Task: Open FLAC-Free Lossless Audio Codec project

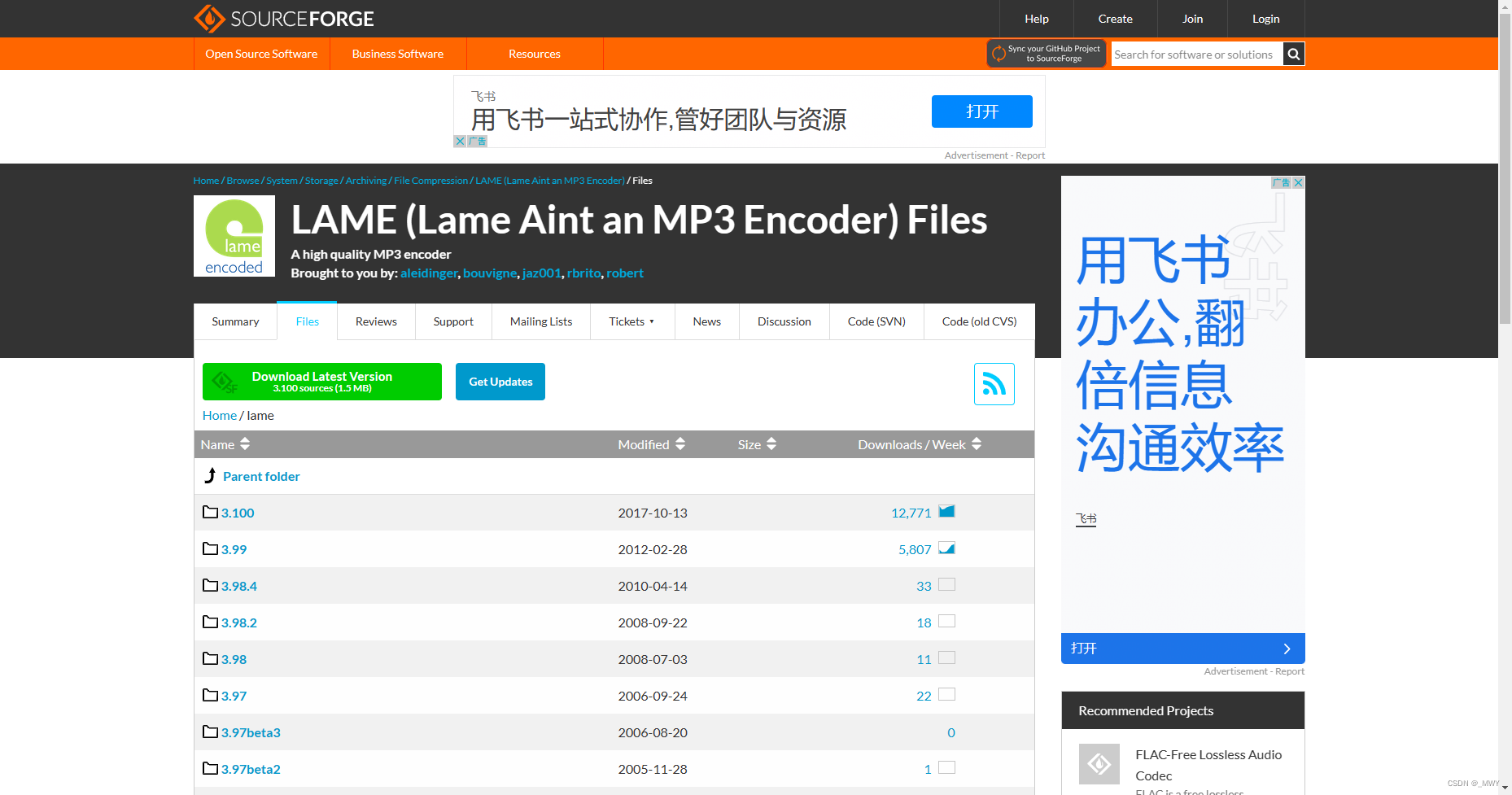Action: [x=1208, y=765]
